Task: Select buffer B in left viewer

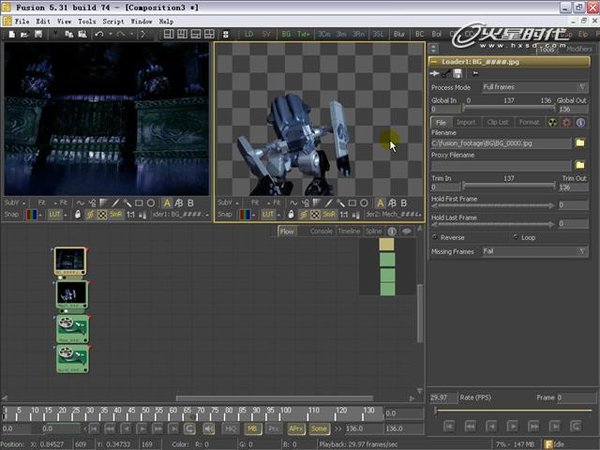Action: 190,203
